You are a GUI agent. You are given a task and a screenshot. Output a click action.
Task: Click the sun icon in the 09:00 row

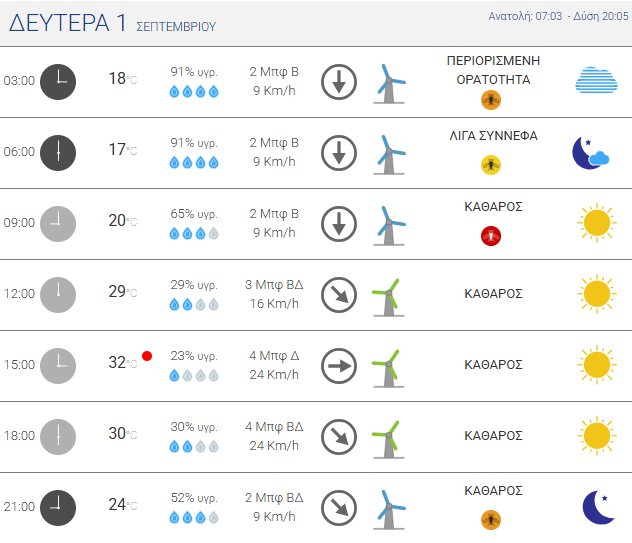[x=596, y=222]
